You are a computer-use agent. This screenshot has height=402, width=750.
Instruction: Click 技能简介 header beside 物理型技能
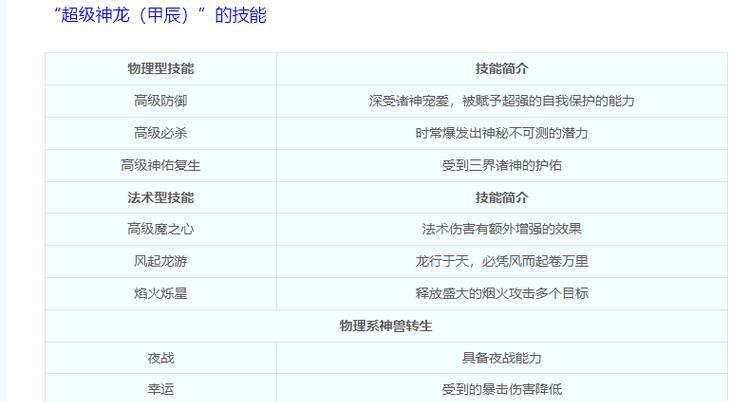click(502, 69)
